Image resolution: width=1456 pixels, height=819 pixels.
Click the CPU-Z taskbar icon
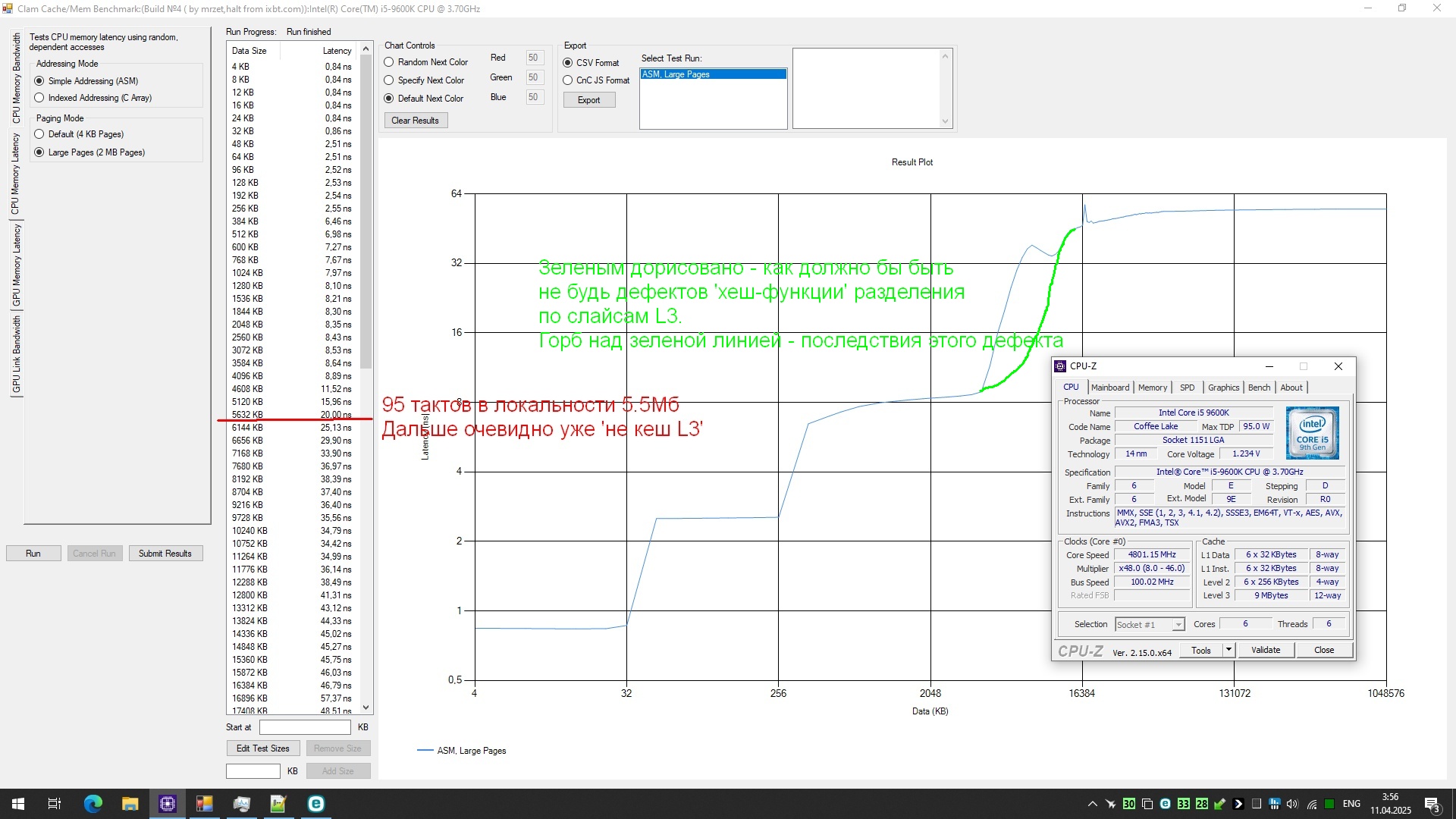pyautogui.click(x=167, y=804)
